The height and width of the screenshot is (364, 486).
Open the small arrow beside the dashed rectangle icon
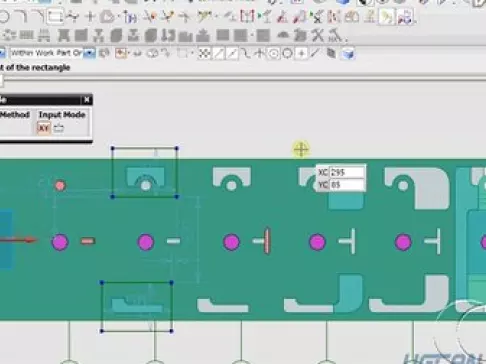[192, 53]
